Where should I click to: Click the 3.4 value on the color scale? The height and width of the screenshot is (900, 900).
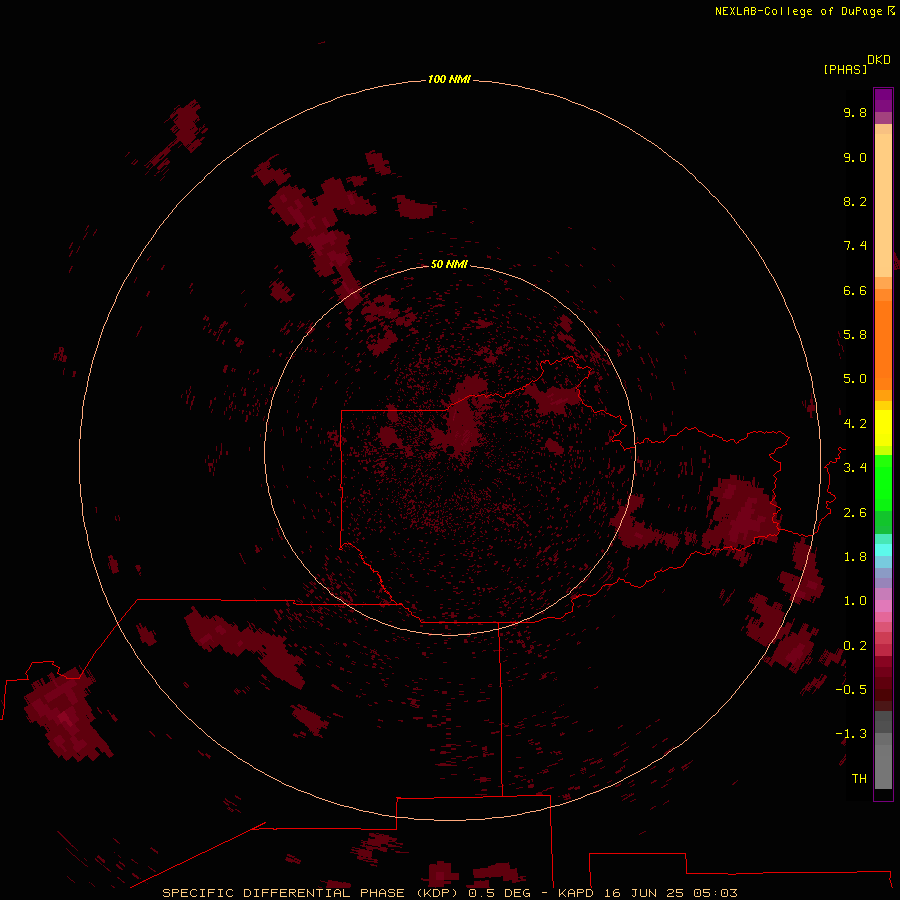(855, 468)
